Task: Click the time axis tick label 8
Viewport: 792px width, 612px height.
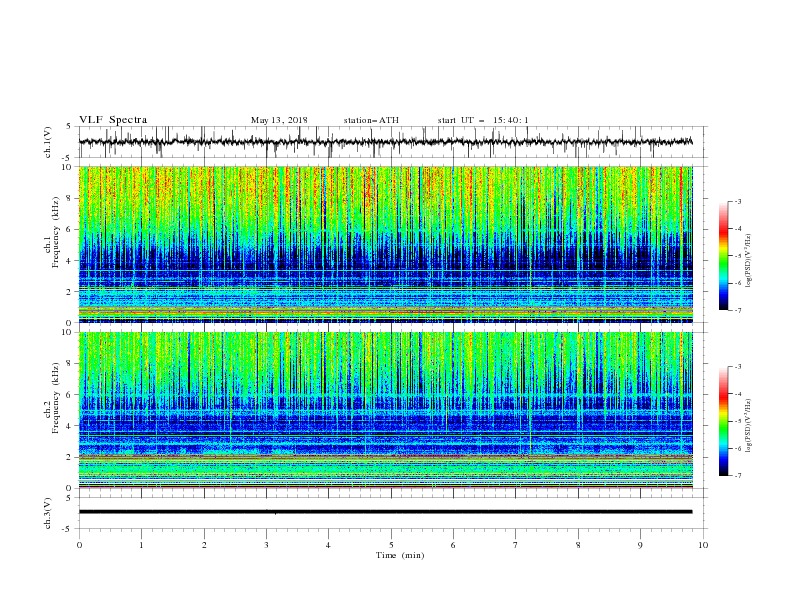Action: (x=578, y=545)
